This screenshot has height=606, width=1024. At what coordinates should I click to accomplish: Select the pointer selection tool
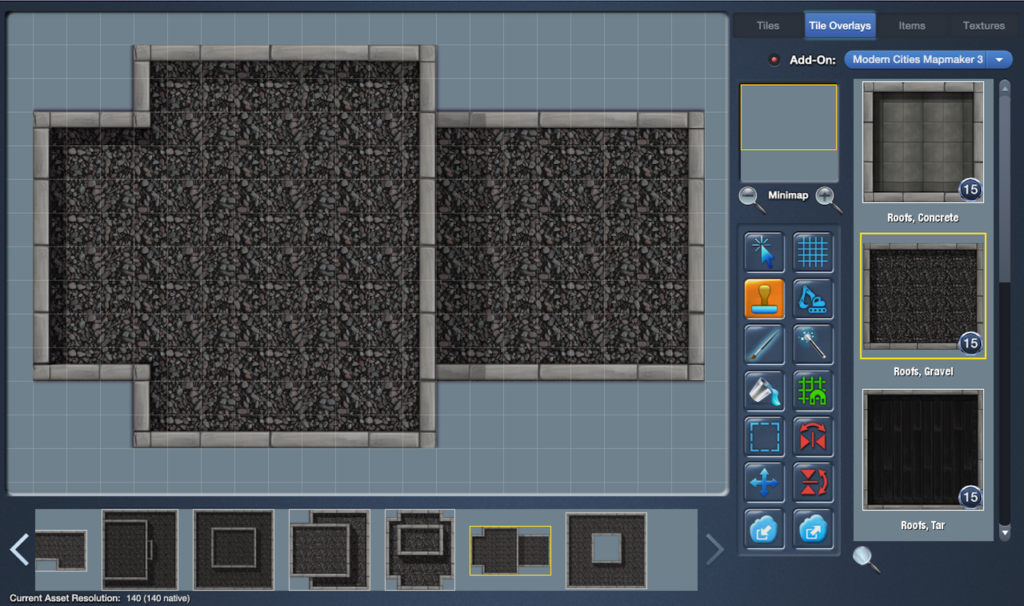764,252
